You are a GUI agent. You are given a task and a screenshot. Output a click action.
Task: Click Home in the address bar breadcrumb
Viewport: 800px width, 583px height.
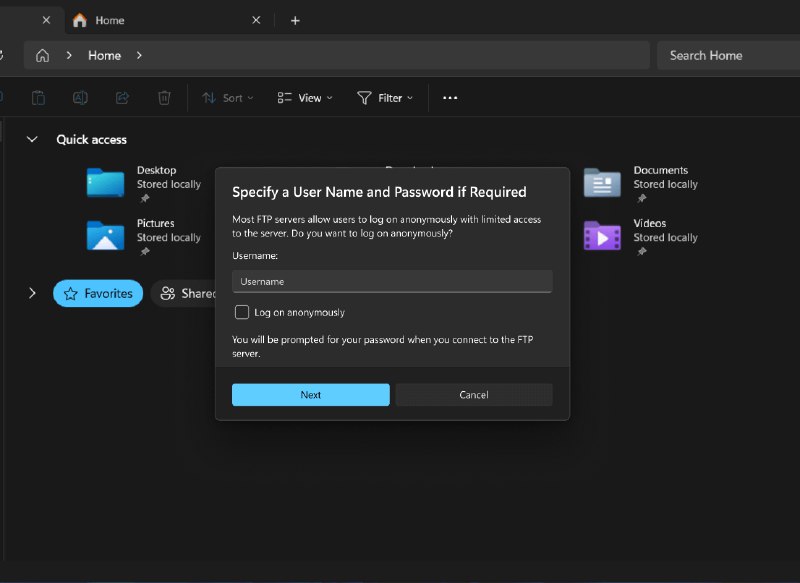[104, 56]
